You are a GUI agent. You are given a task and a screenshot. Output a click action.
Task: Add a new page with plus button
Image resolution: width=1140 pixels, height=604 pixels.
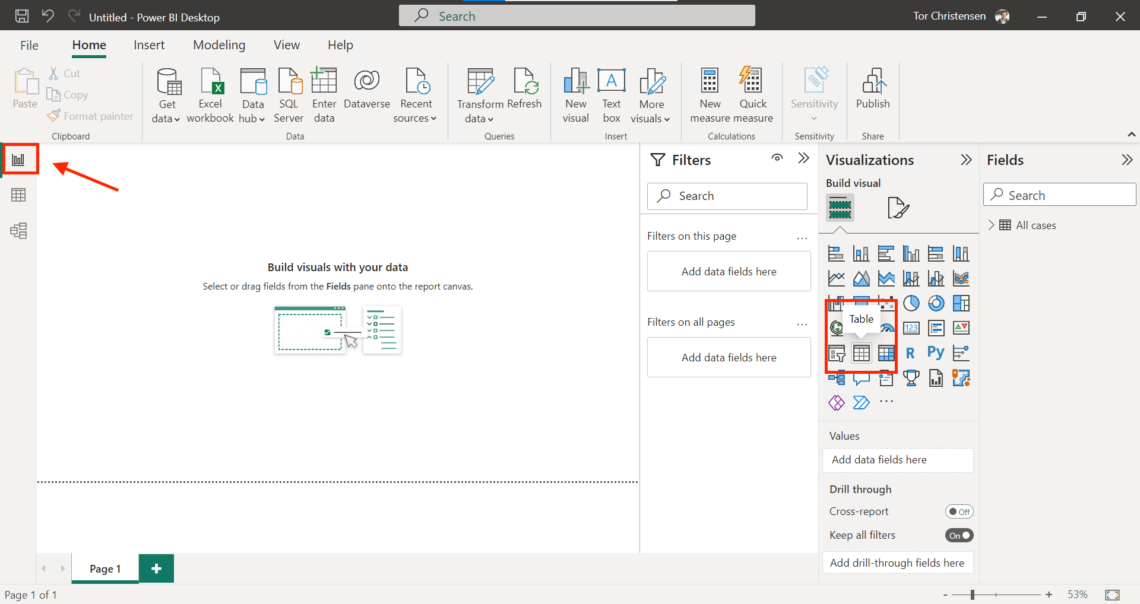point(156,569)
